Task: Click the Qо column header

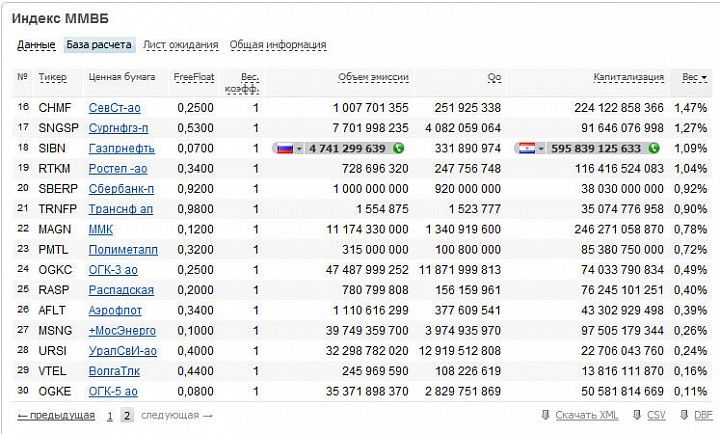Action: (494, 77)
